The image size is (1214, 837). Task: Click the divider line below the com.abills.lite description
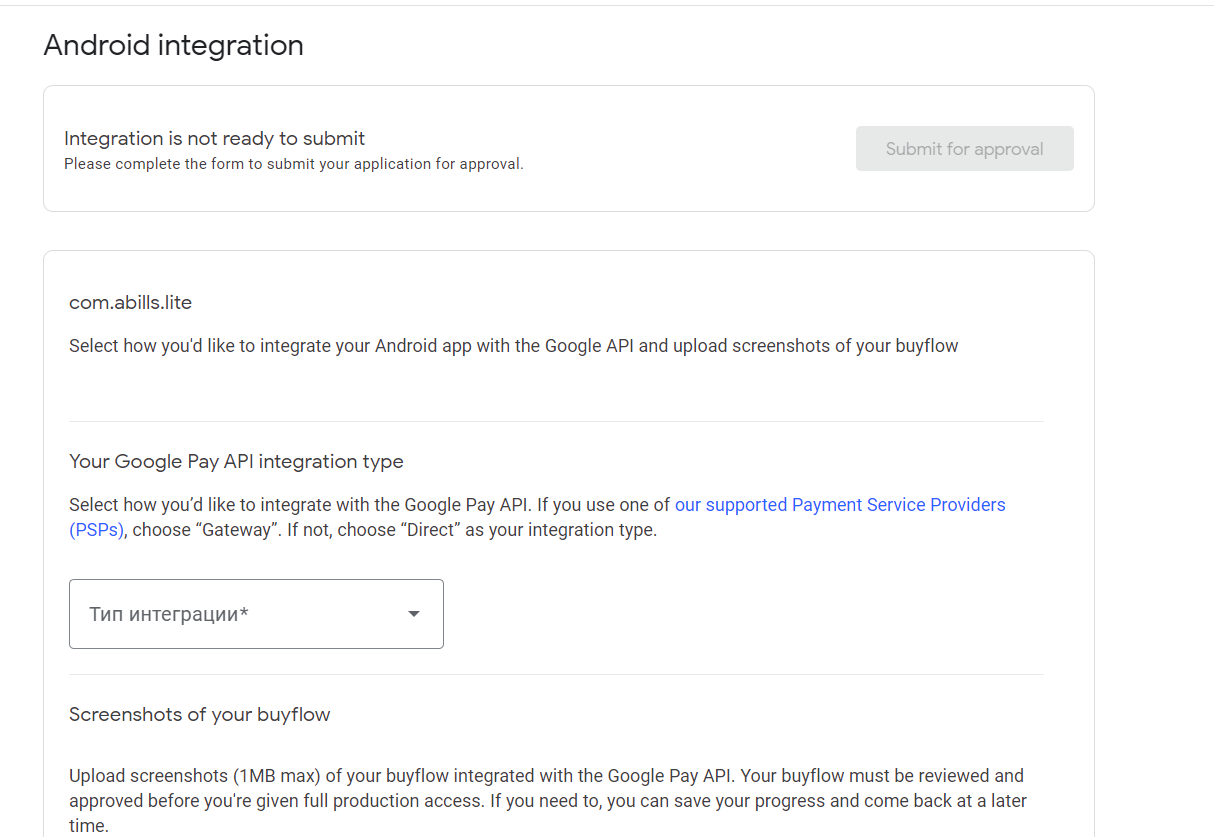point(556,421)
